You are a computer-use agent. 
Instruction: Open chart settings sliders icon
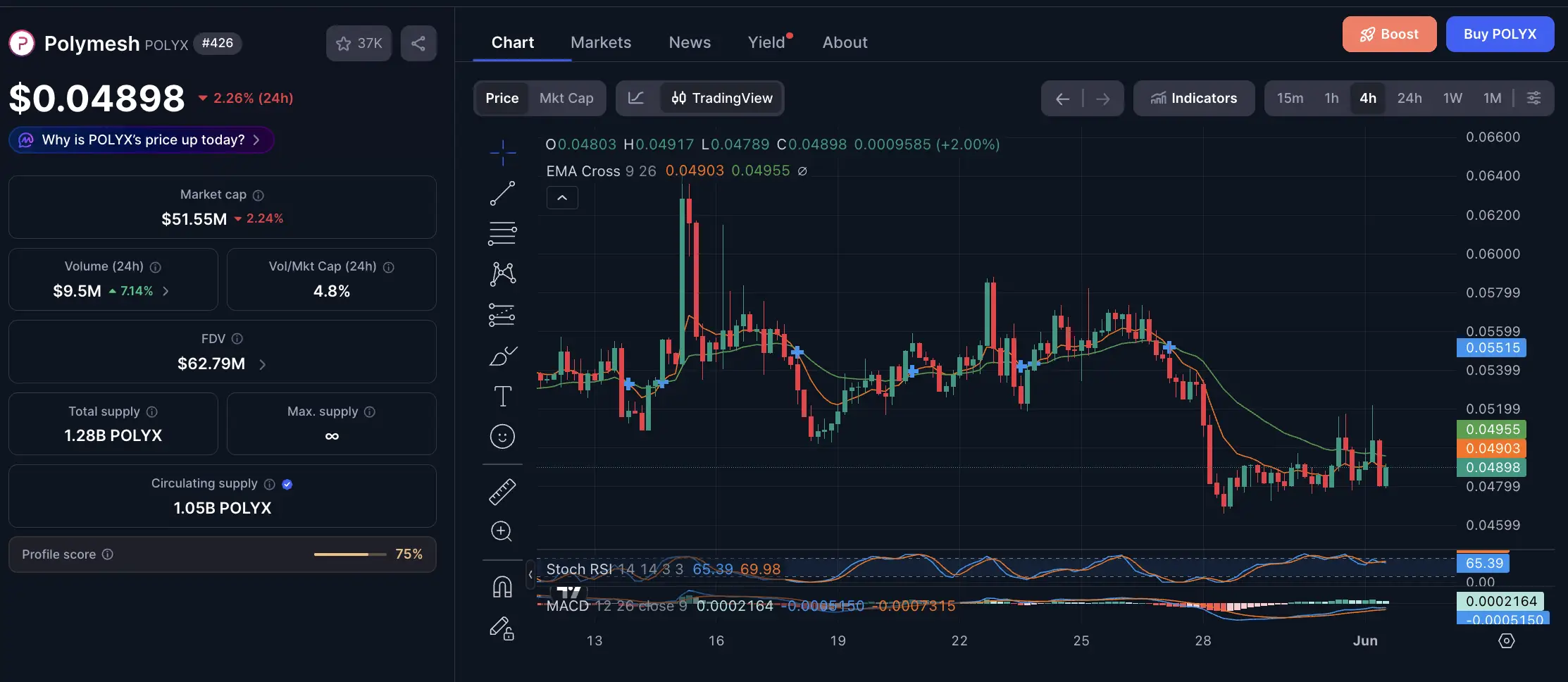pyautogui.click(x=1533, y=98)
